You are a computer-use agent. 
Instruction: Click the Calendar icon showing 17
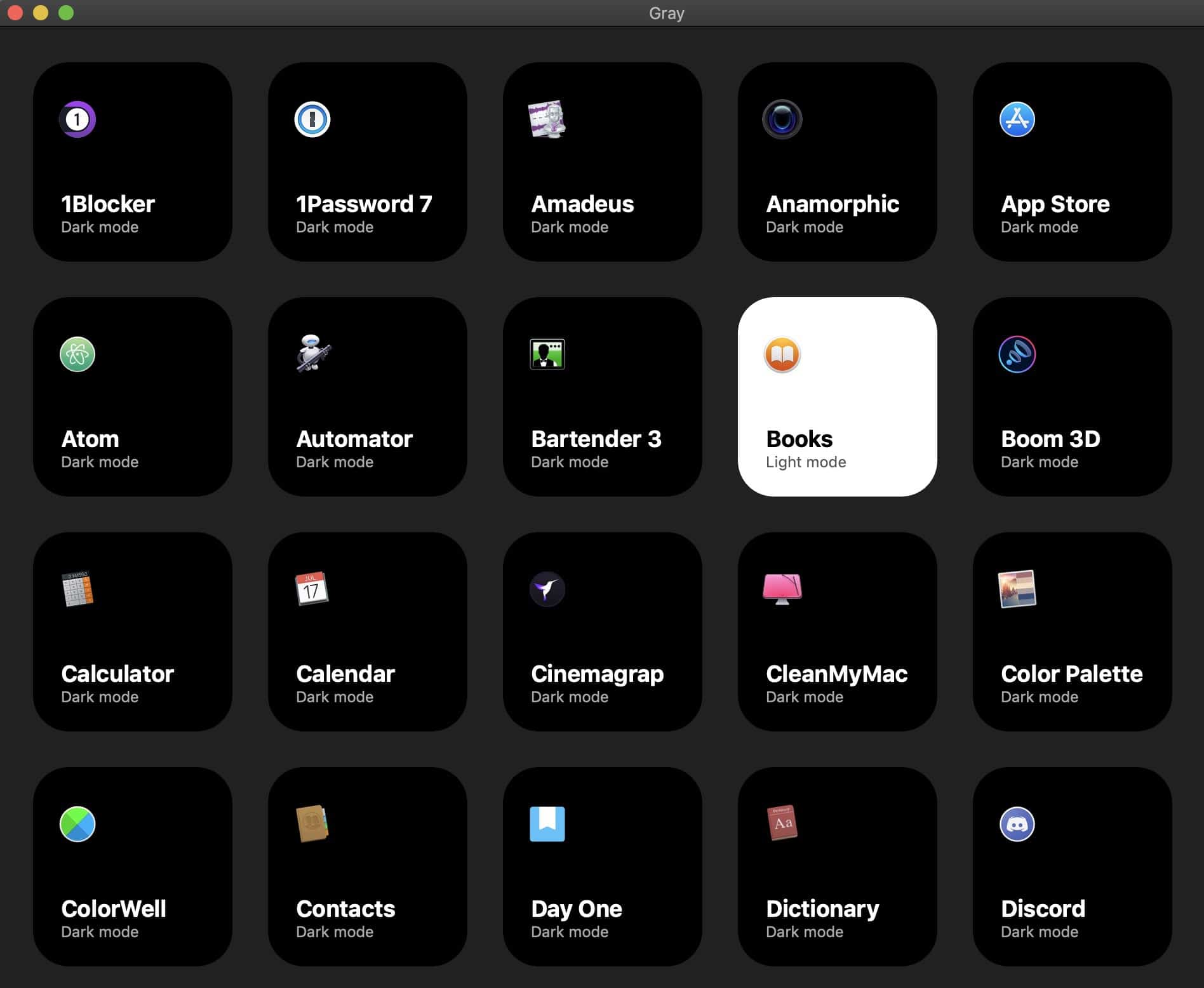click(x=312, y=589)
